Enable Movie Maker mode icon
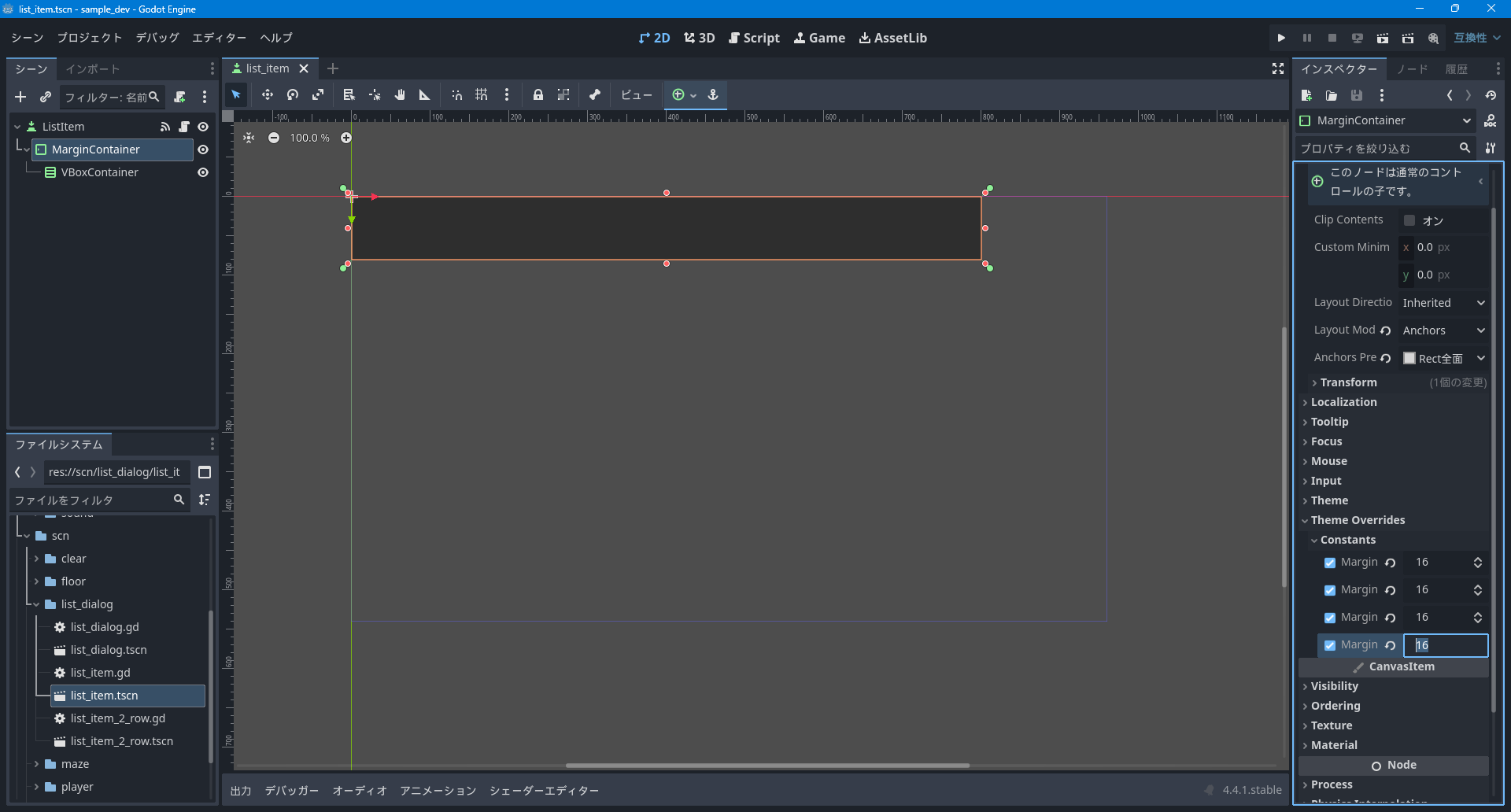This screenshot has height=812, width=1511. click(1433, 38)
